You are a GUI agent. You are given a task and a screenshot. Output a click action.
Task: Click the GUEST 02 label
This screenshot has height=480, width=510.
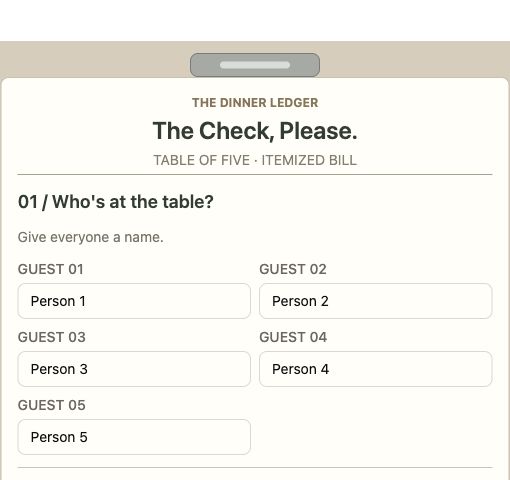pos(293,269)
